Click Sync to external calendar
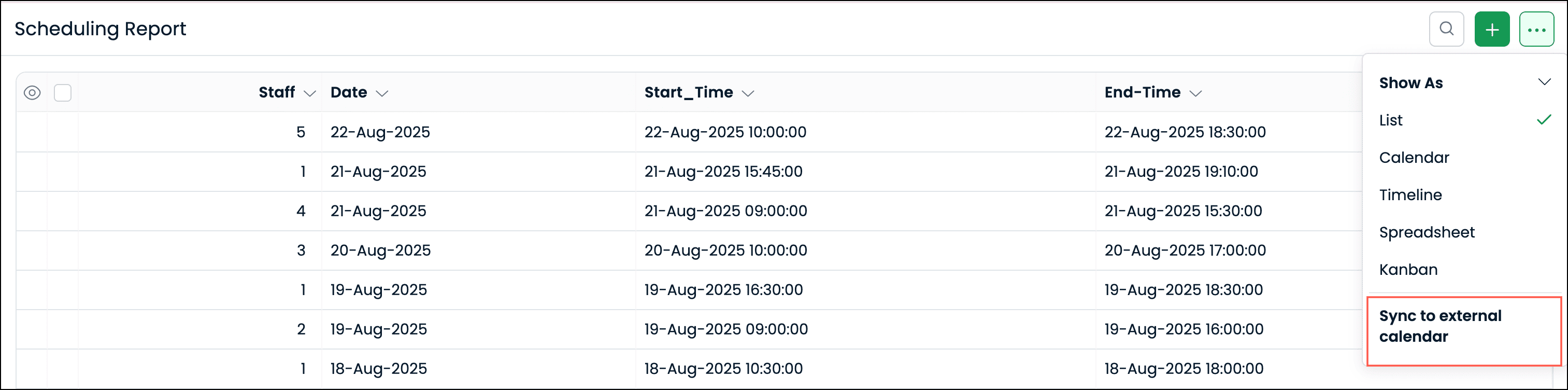The width and height of the screenshot is (1568, 390). click(x=1440, y=326)
